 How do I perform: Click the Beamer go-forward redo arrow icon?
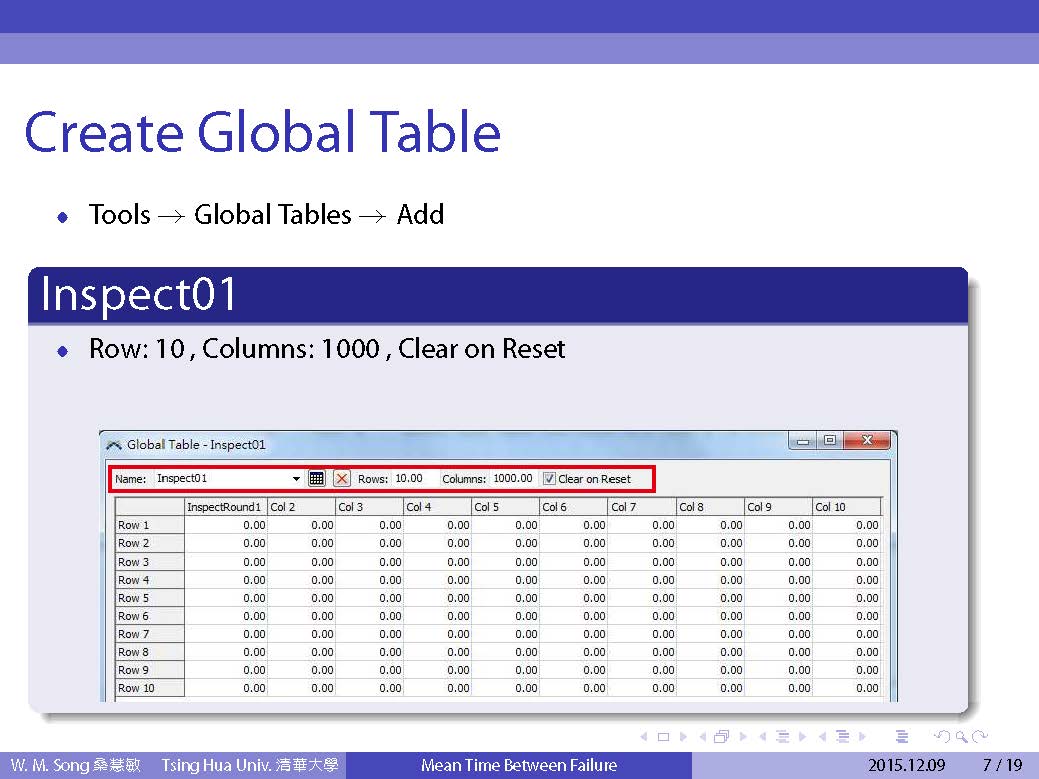tap(980, 737)
